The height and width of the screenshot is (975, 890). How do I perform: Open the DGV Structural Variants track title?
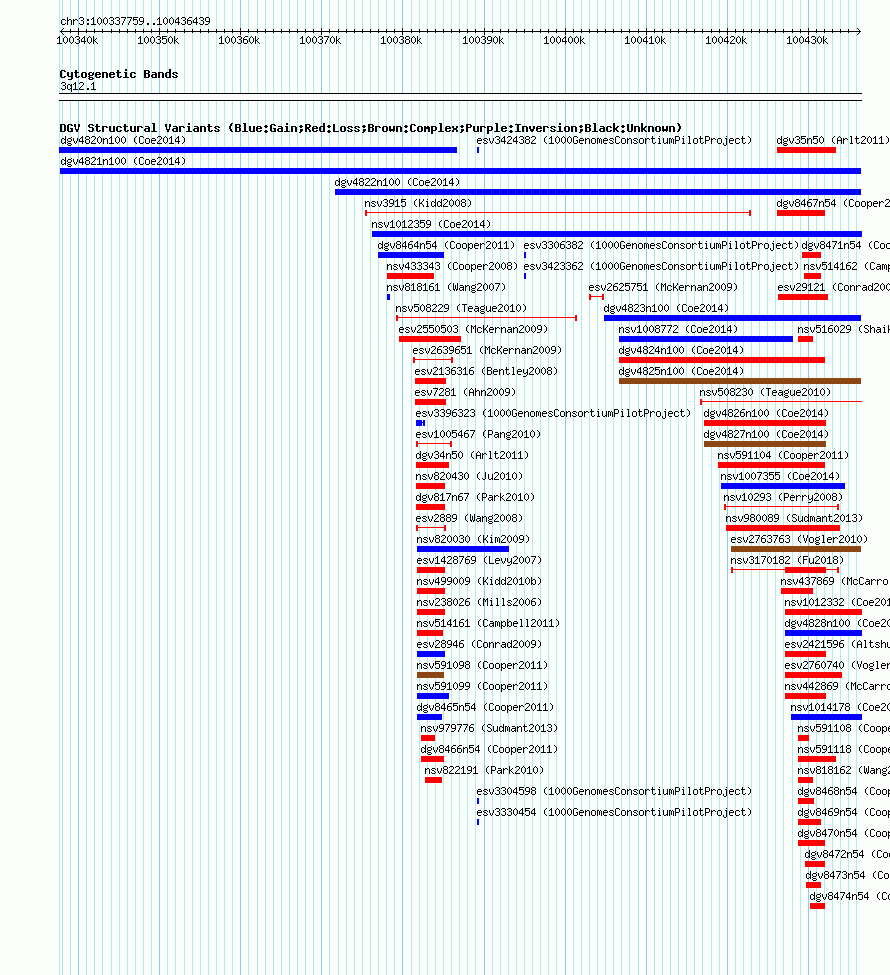(x=371, y=128)
